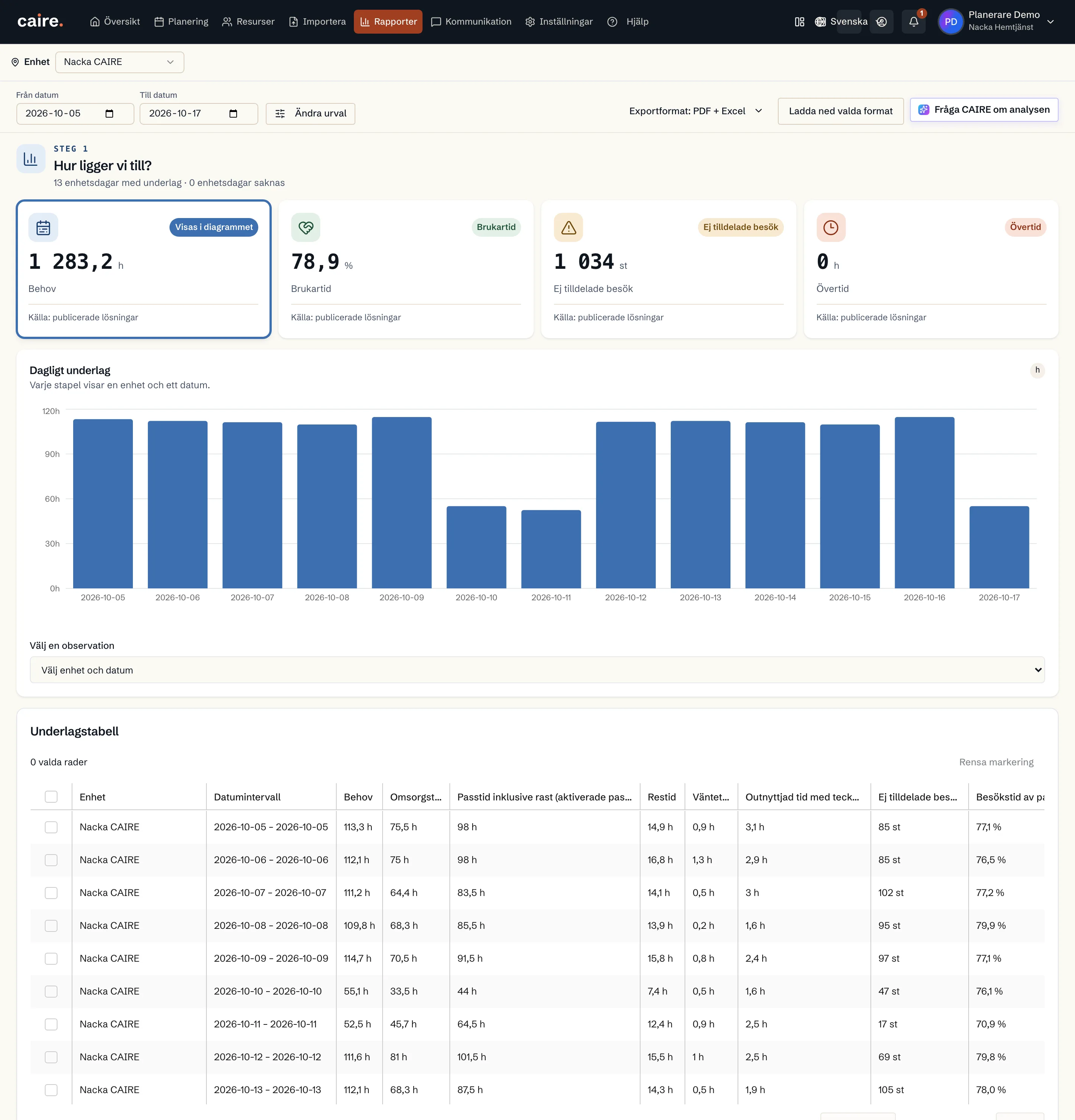Go to Översikt in navigation
The height and width of the screenshot is (1120, 1075).
point(115,22)
